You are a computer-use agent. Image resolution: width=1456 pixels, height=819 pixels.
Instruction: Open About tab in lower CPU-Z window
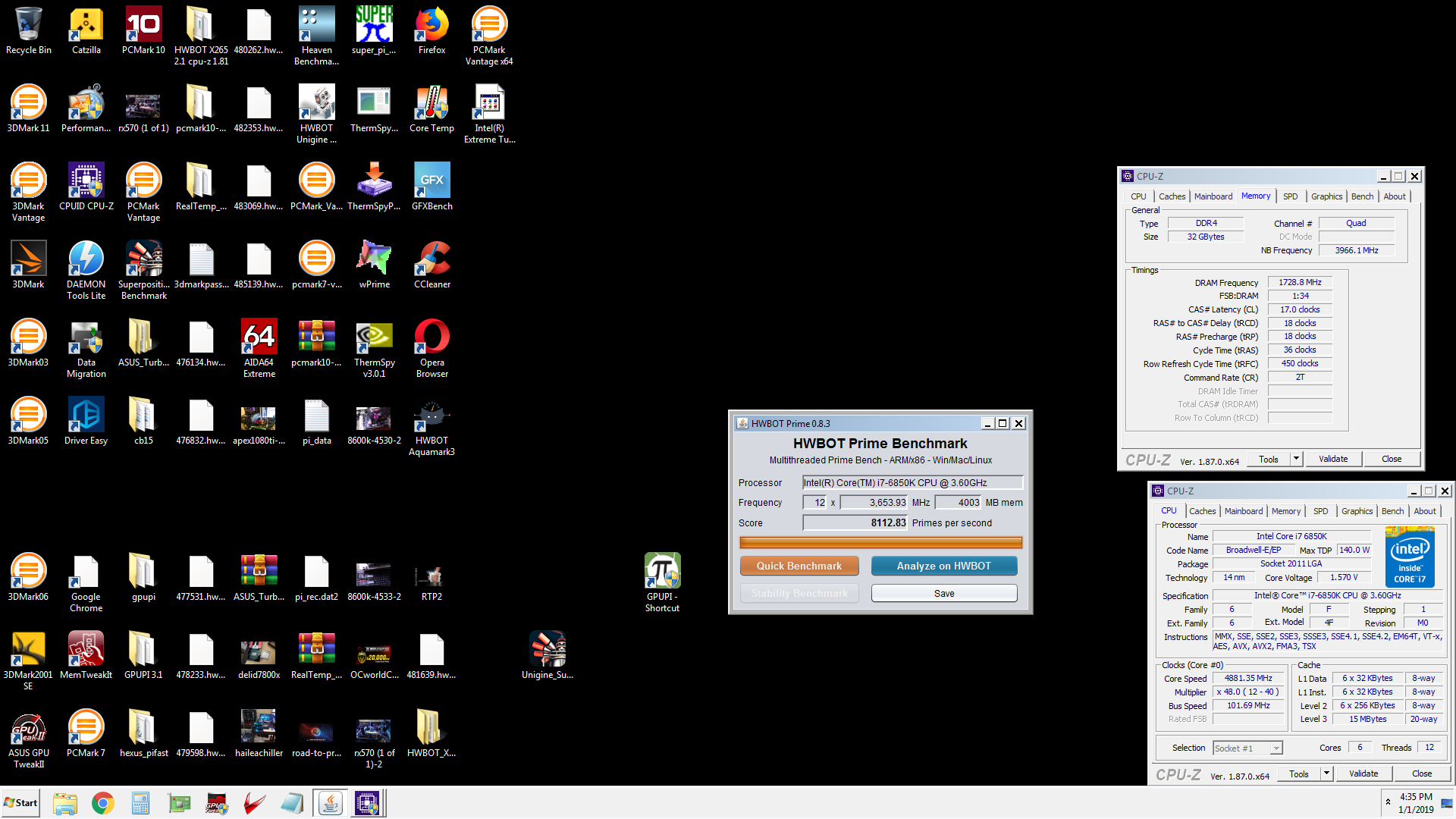point(1424,511)
